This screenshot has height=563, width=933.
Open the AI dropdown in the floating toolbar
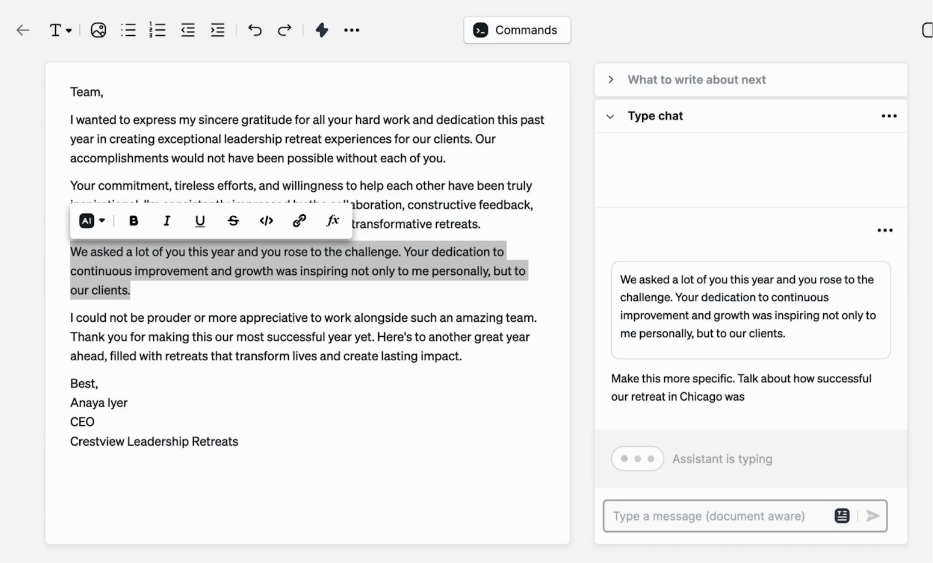tap(92, 221)
